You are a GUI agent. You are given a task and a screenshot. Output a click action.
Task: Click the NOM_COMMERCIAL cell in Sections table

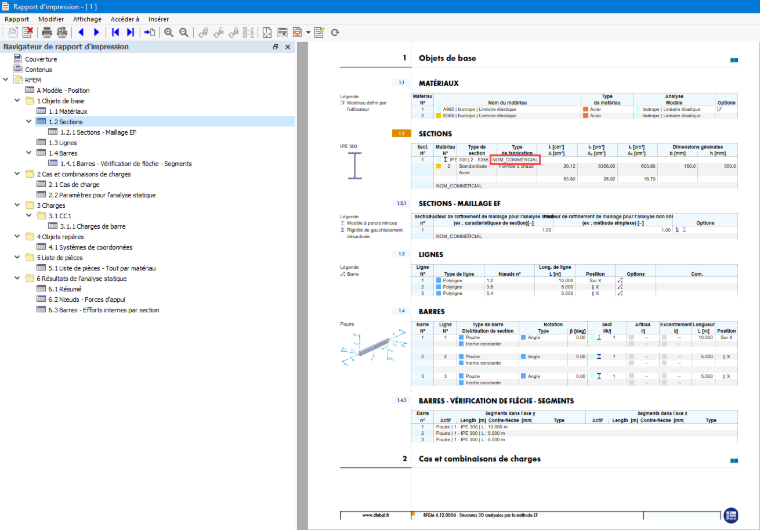pos(515,160)
